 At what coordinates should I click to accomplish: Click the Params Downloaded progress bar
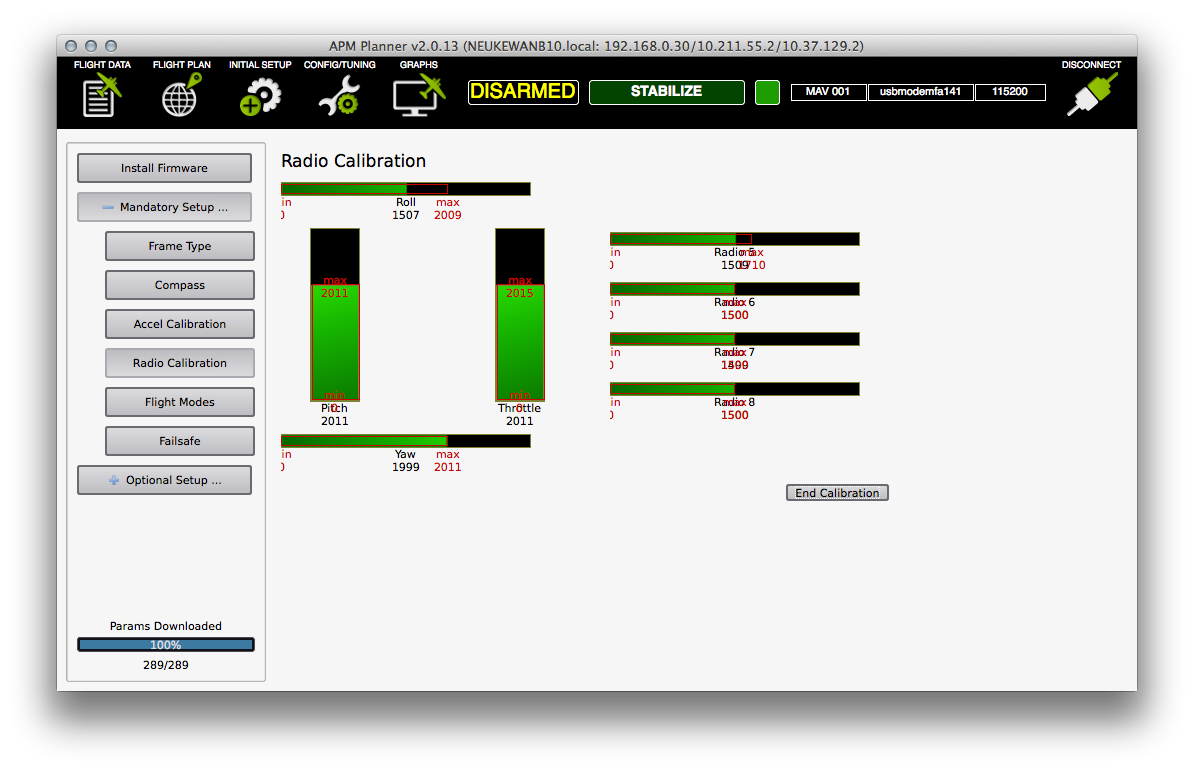coord(166,645)
